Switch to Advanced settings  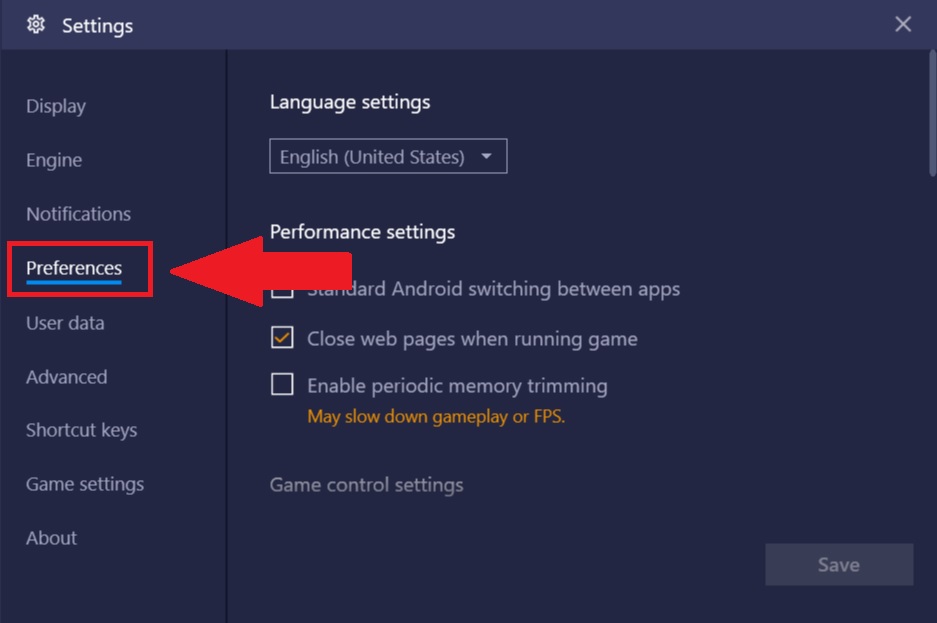tap(67, 377)
